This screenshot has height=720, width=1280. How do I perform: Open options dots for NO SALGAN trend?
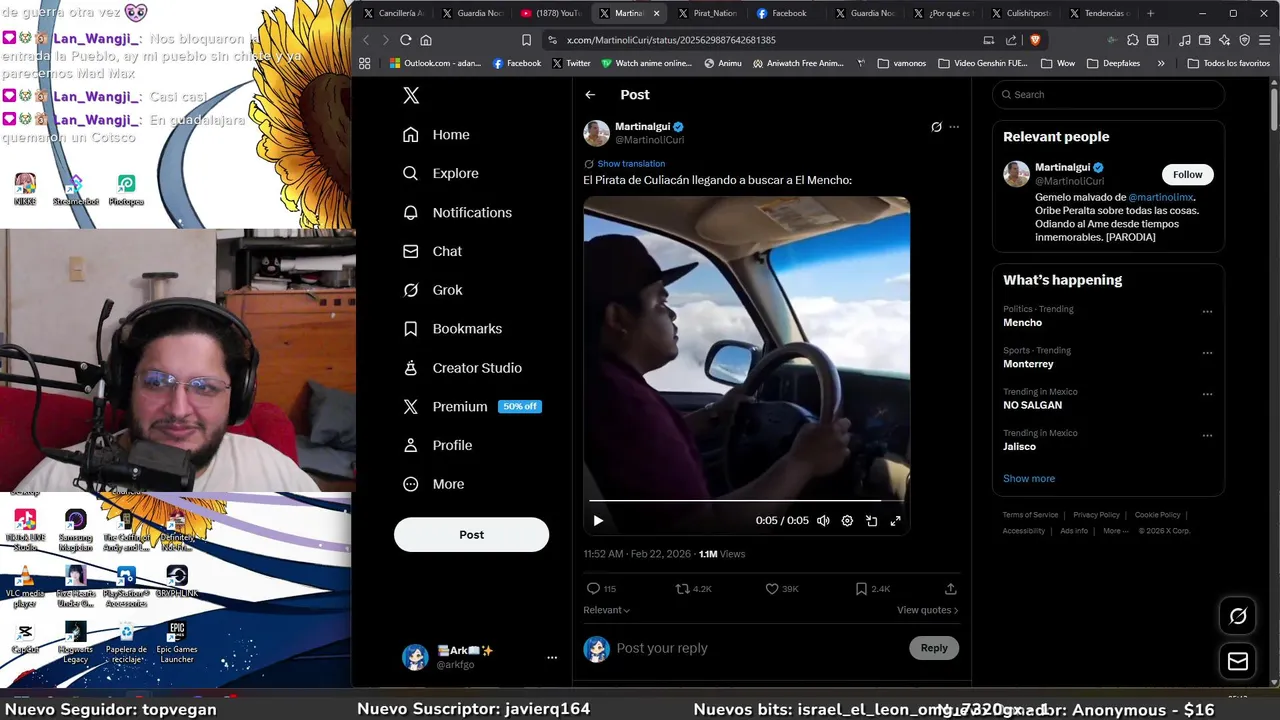click(x=1207, y=394)
